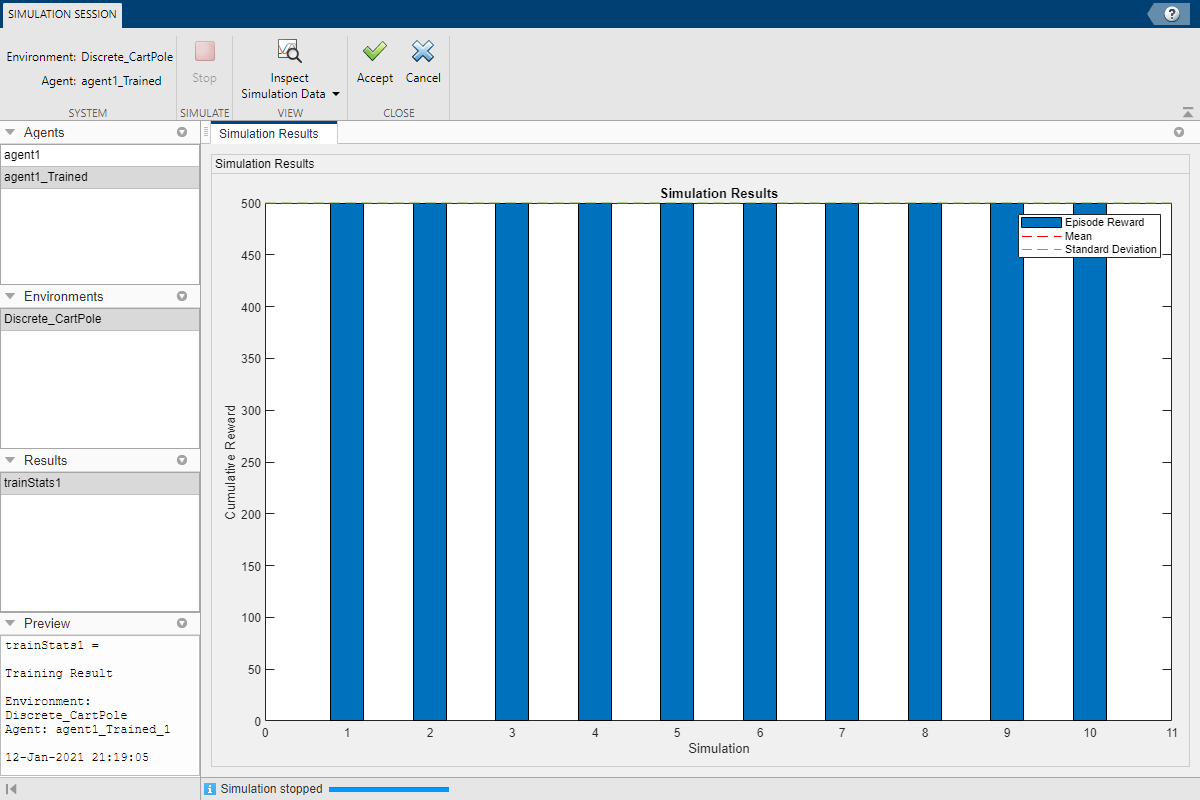Click the info icon in the status bar

click(x=209, y=788)
